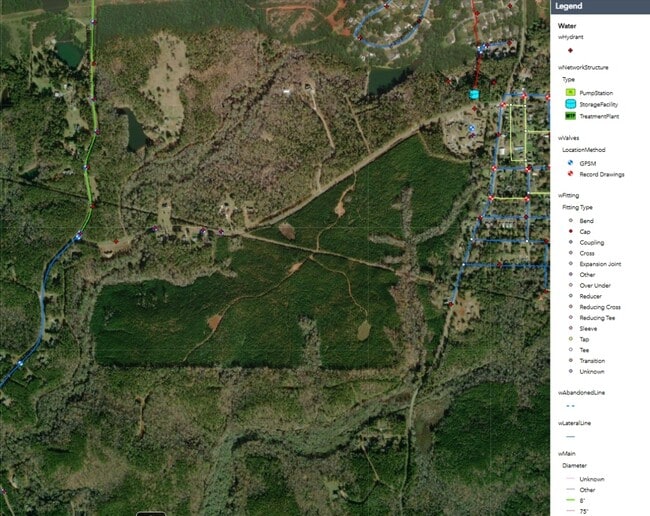The width and height of the screenshot is (650, 516).
Task: Select the Tap fitting symbol in legend
Action: [569, 339]
